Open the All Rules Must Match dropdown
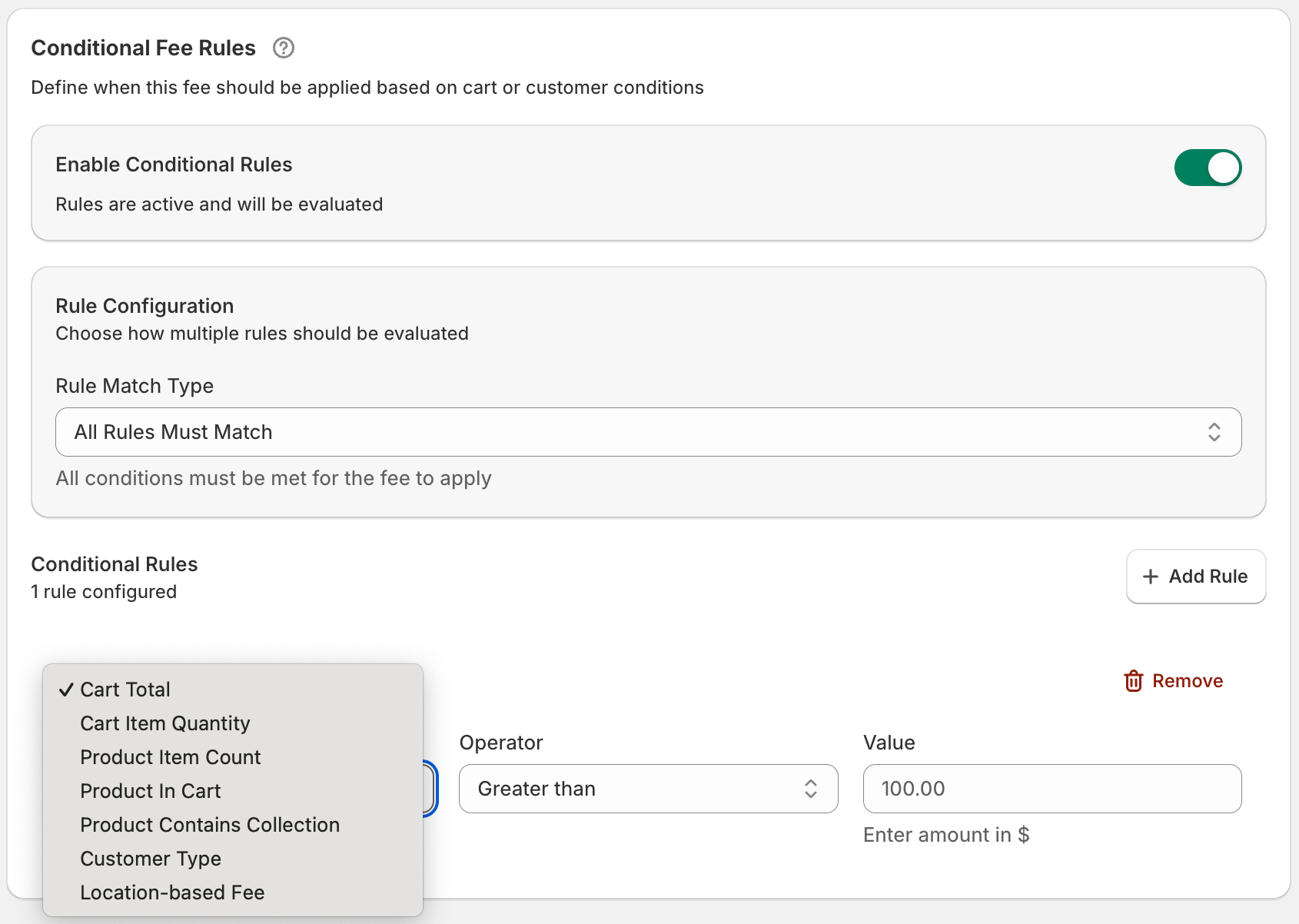The width and height of the screenshot is (1299, 924). [x=647, y=432]
